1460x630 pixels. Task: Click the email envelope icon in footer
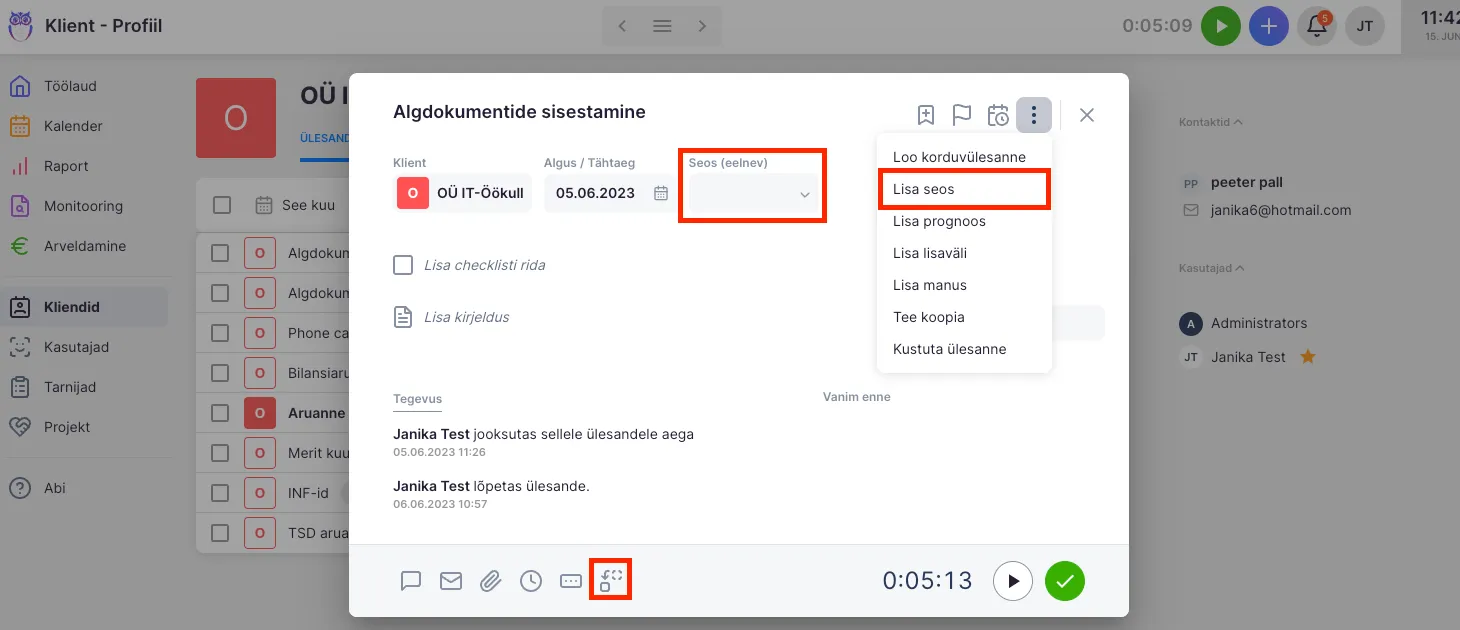point(451,581)
